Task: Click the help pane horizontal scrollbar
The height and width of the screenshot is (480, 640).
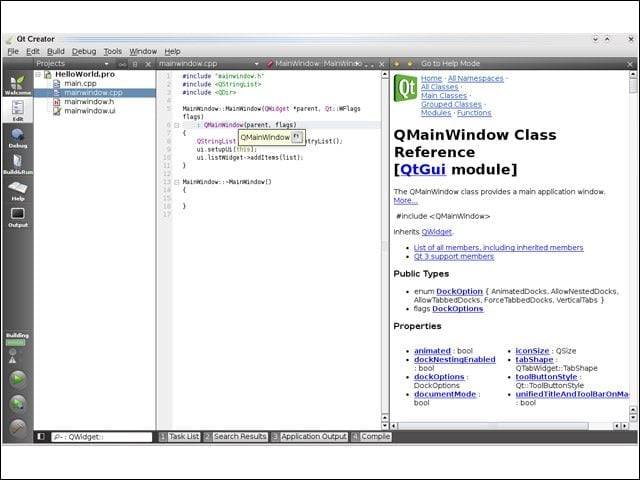Action: [x=493, y=426]
